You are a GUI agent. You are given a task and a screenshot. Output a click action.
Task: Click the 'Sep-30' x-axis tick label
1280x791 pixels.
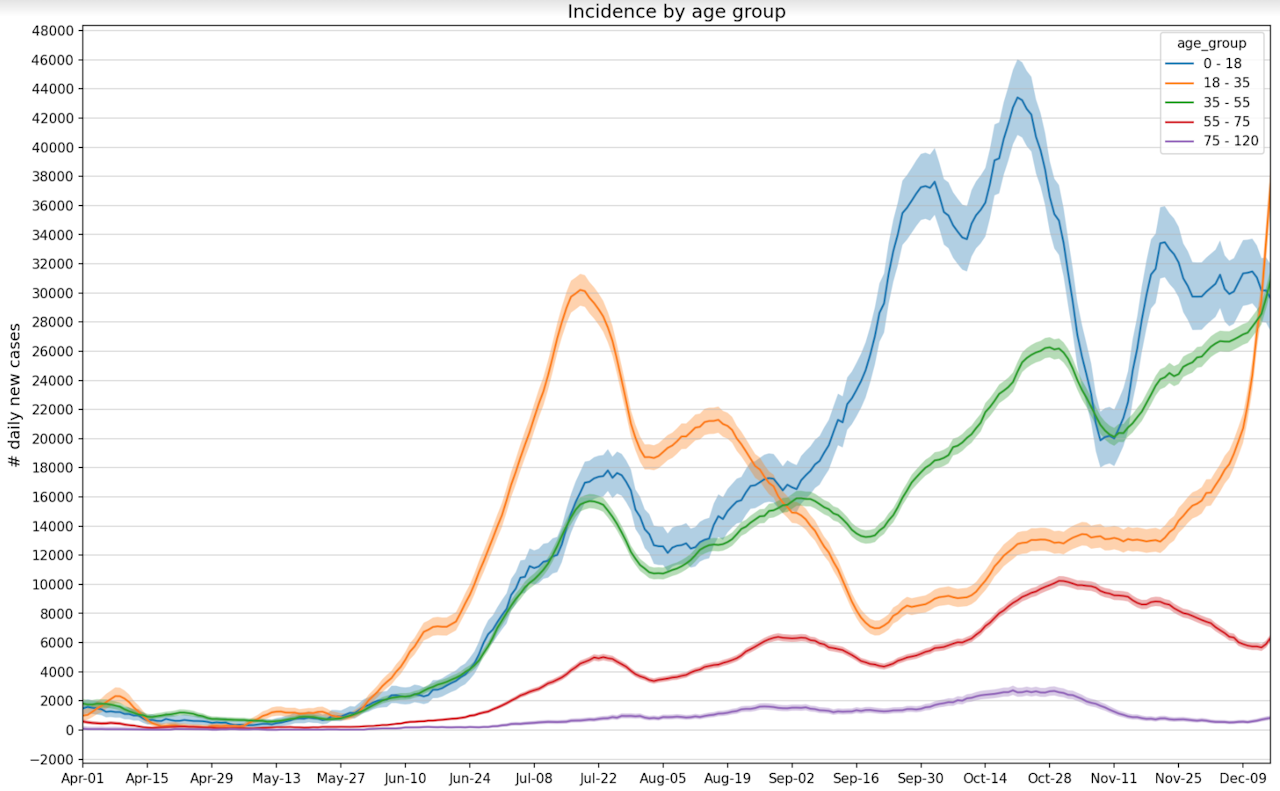click(919, 777)
